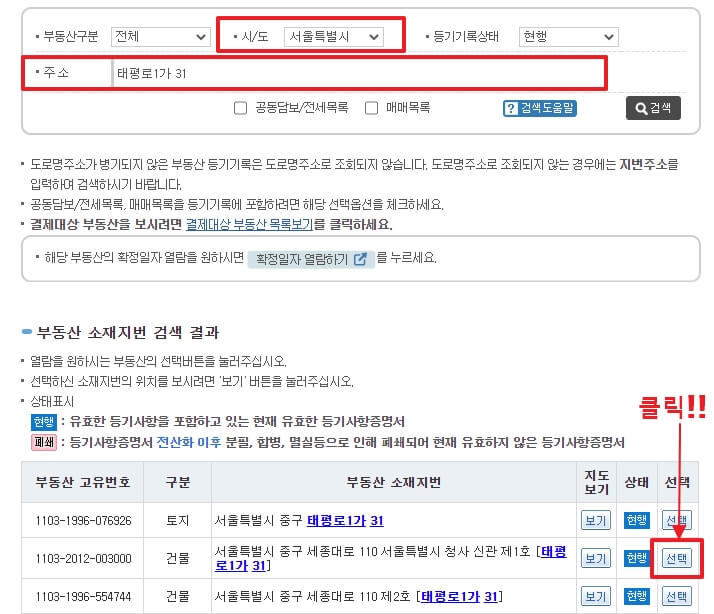Click 선택 button for 1103-1996-554744 row
The width and height of the screenshot is (714, 614).
[x=676, y=596]
